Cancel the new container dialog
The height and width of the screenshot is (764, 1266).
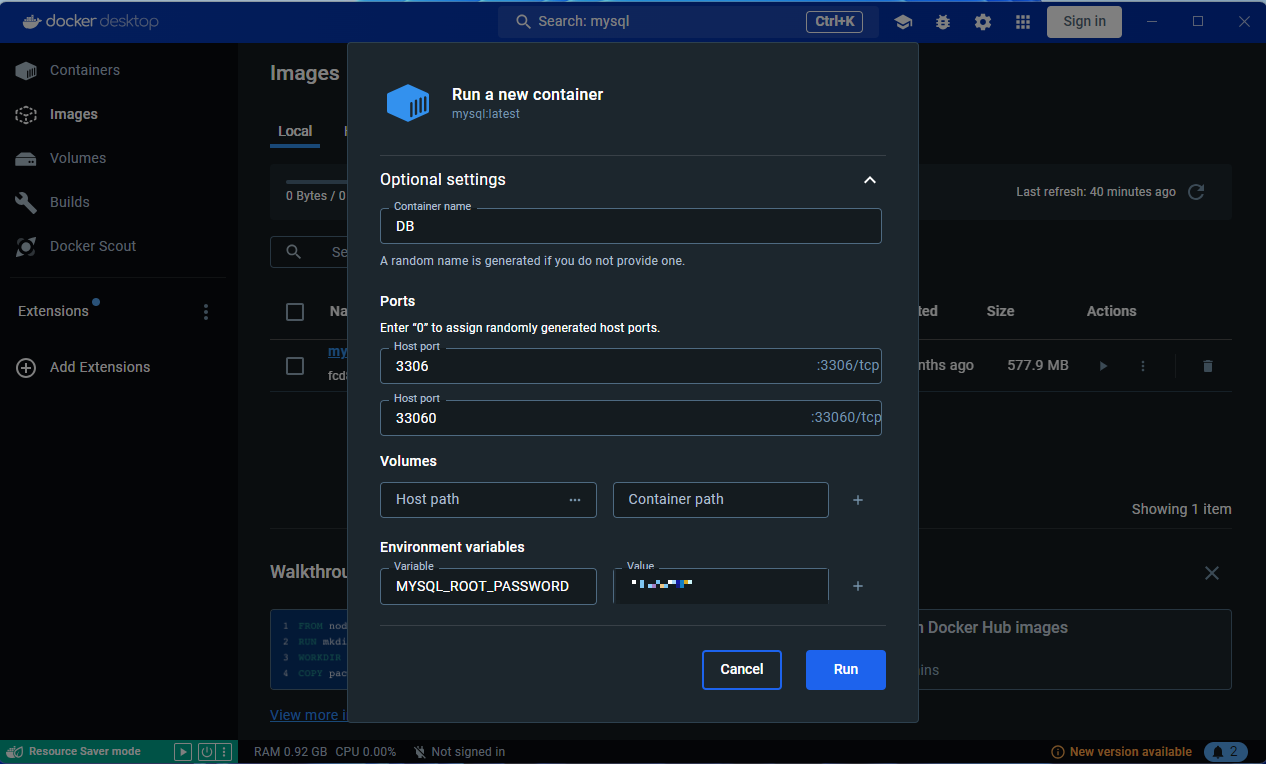742,670
